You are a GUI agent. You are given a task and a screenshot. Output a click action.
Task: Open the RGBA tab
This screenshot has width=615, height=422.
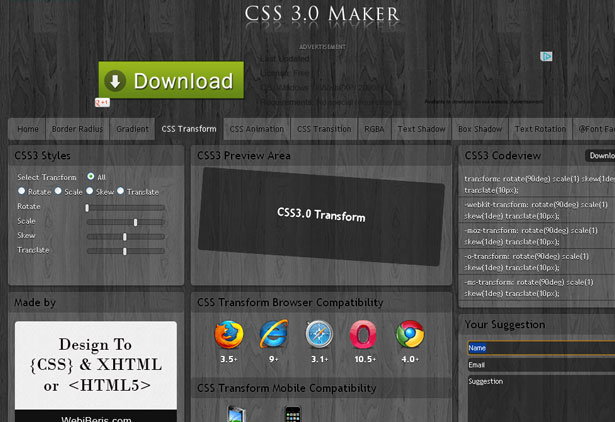(x=374, y=129)
